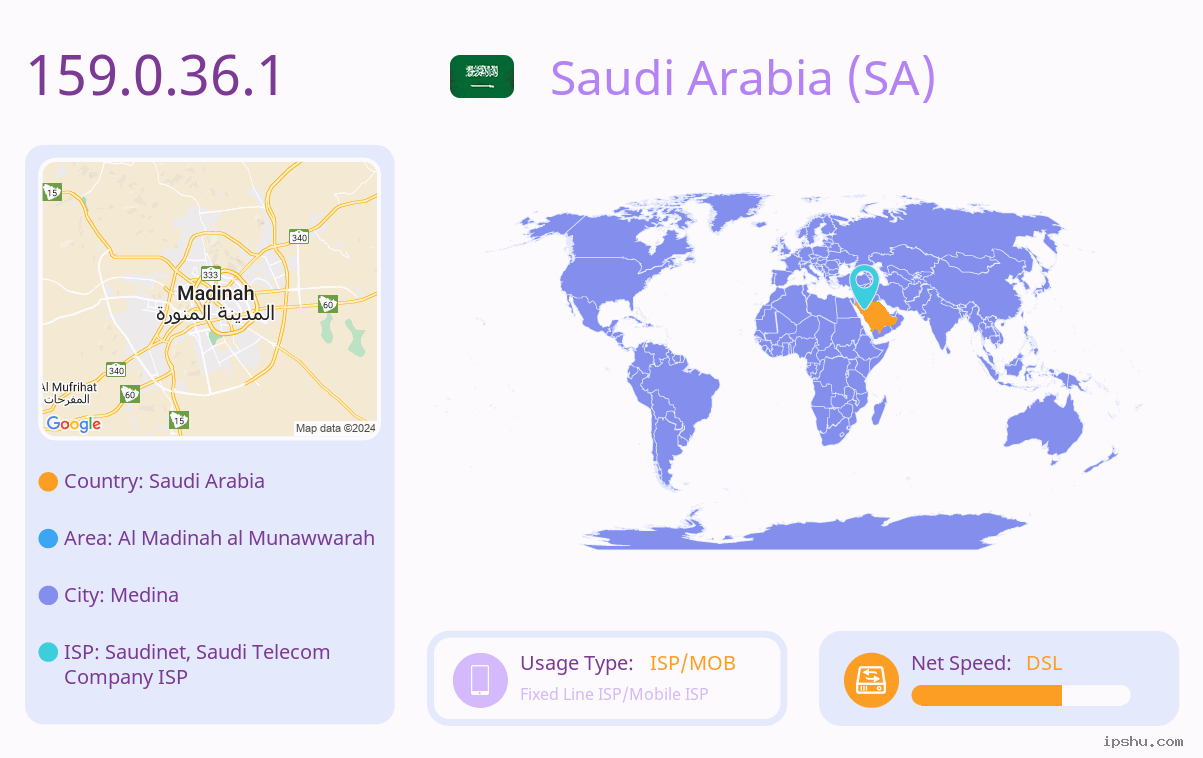1203x758 pixels.
Task: Click ISP: Saudinet, Saudi Telecom Company text
Action: click(x=197, y=664)
